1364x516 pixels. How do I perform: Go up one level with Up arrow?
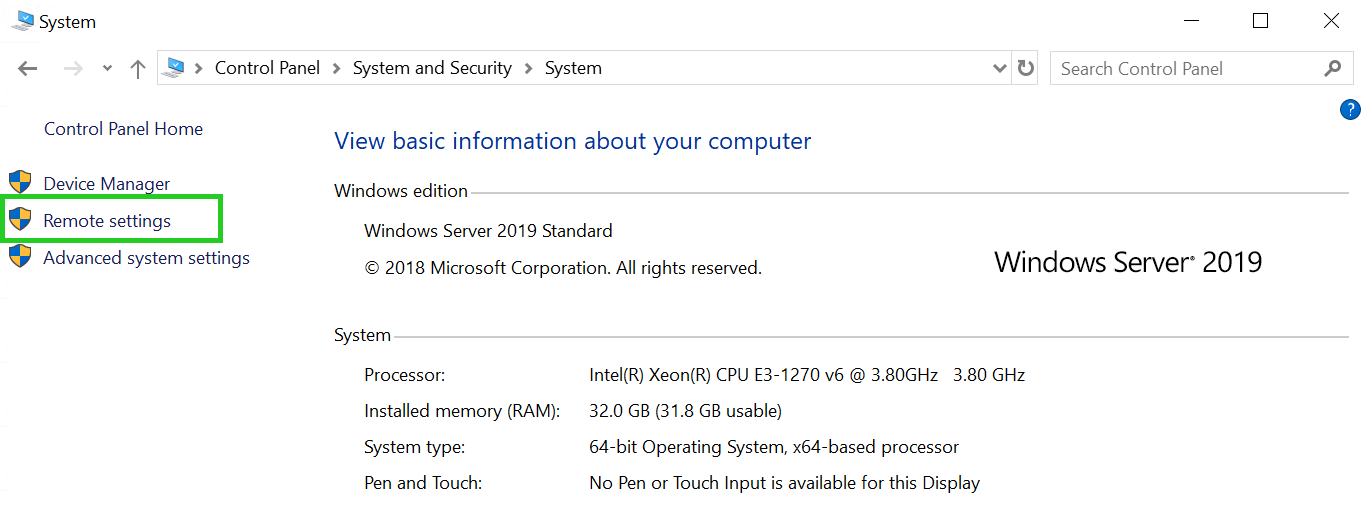(138, 69)
